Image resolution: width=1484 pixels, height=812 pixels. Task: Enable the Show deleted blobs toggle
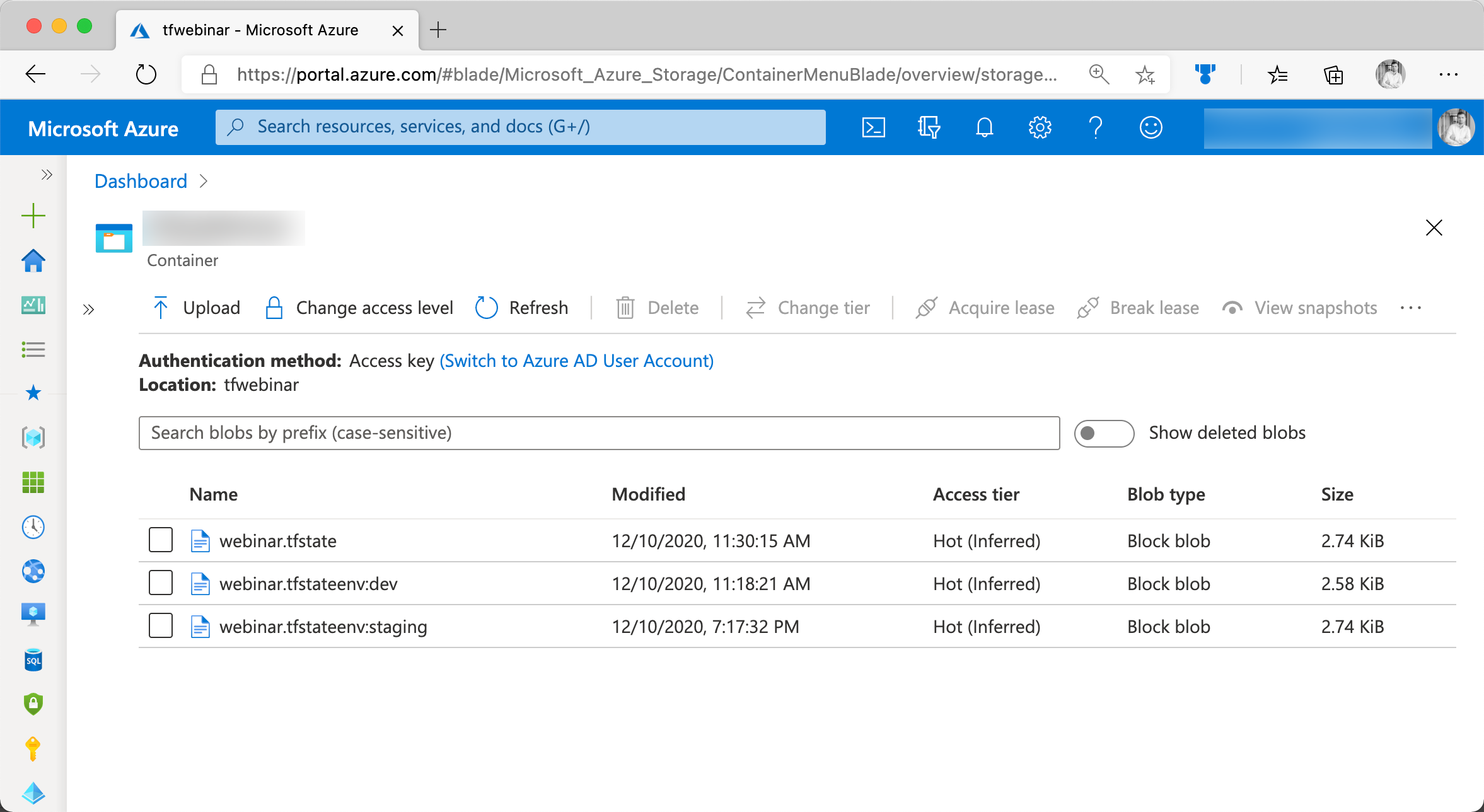point(1104,433)
